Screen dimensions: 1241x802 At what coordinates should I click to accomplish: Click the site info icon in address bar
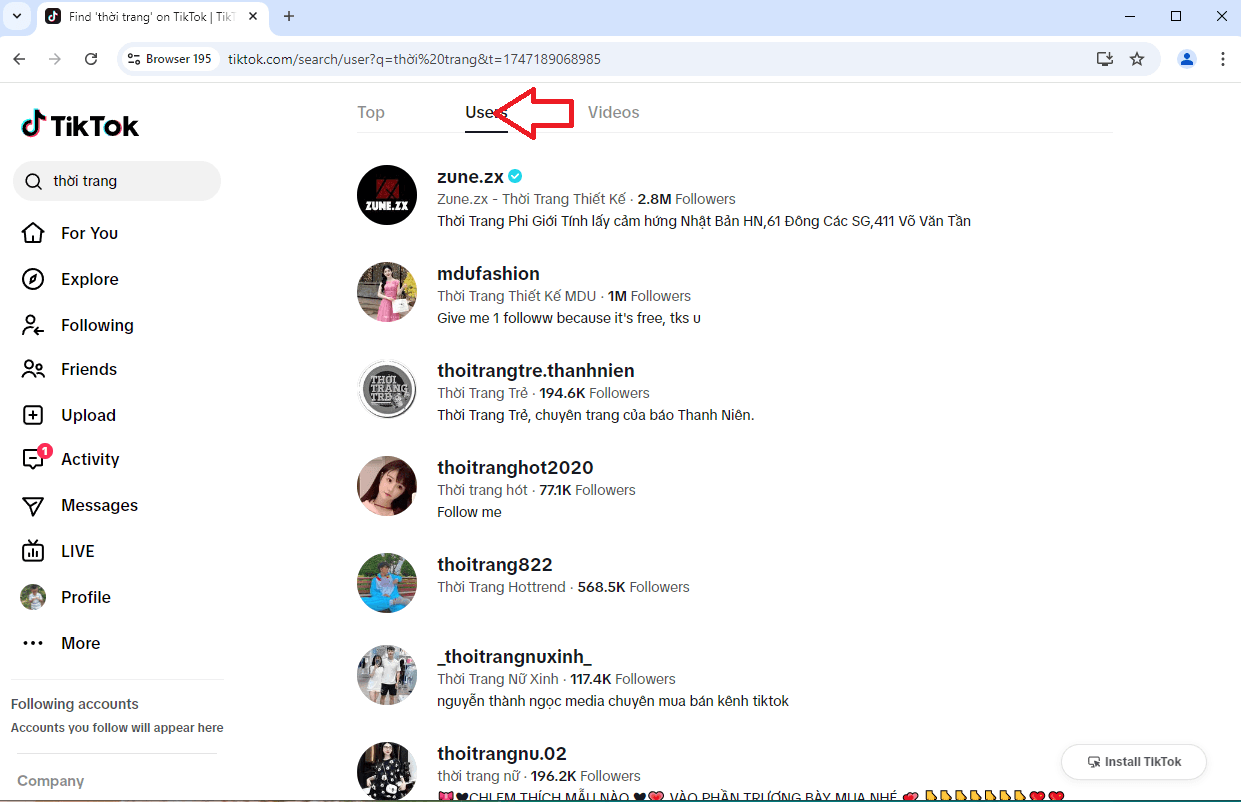coord(134,59)
